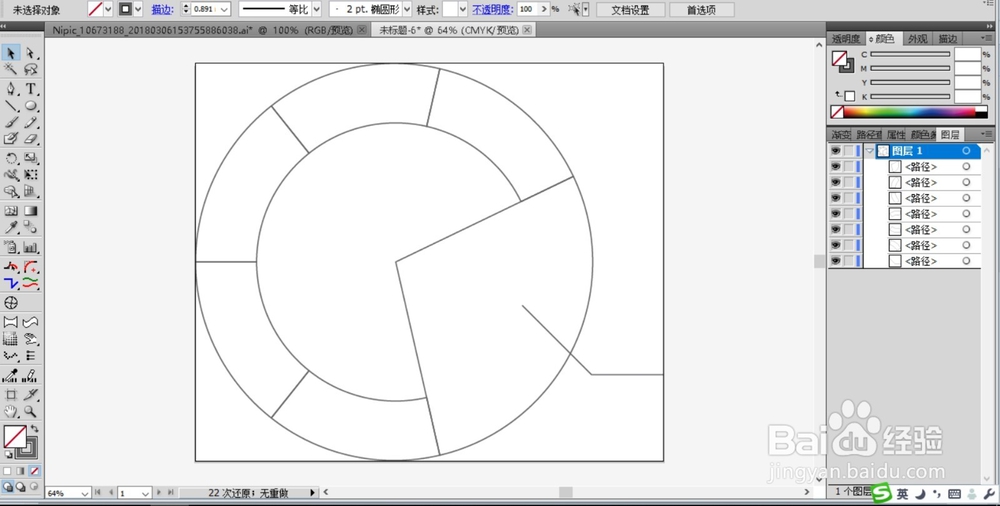Image resolution: width=1000 pixels, height=506 pixels.
Task: Open the 样式 graphic style dropdown
Action: 463,10
